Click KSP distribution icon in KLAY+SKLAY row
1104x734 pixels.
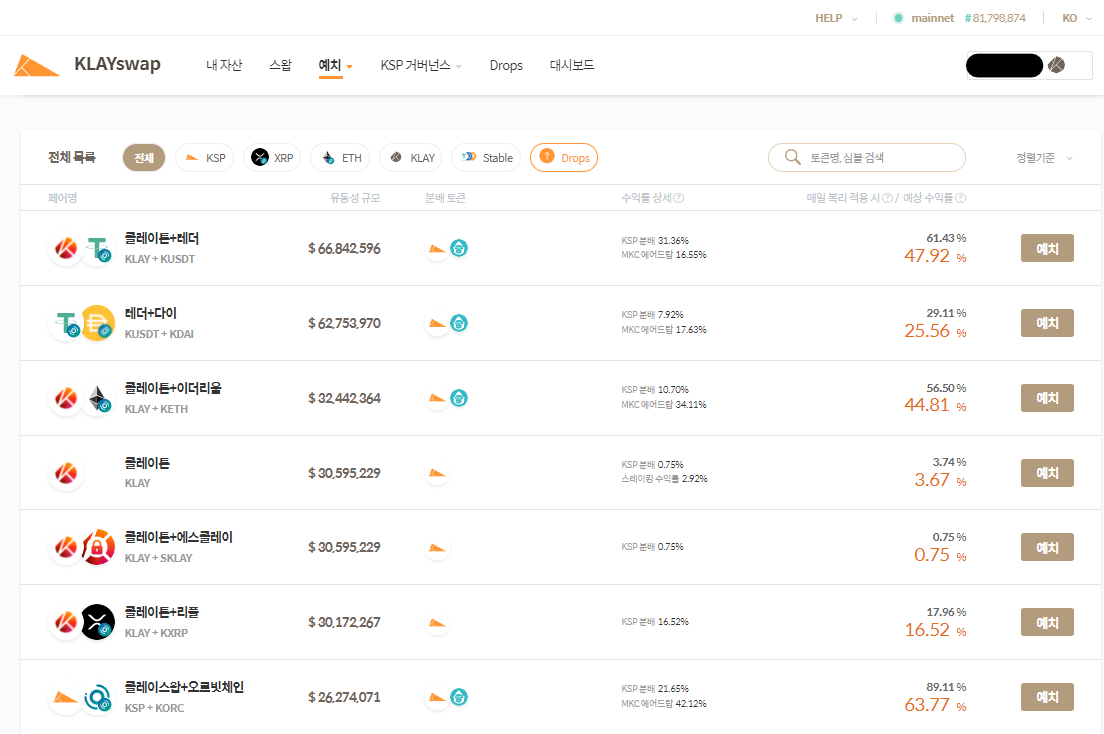click(437, 548)
